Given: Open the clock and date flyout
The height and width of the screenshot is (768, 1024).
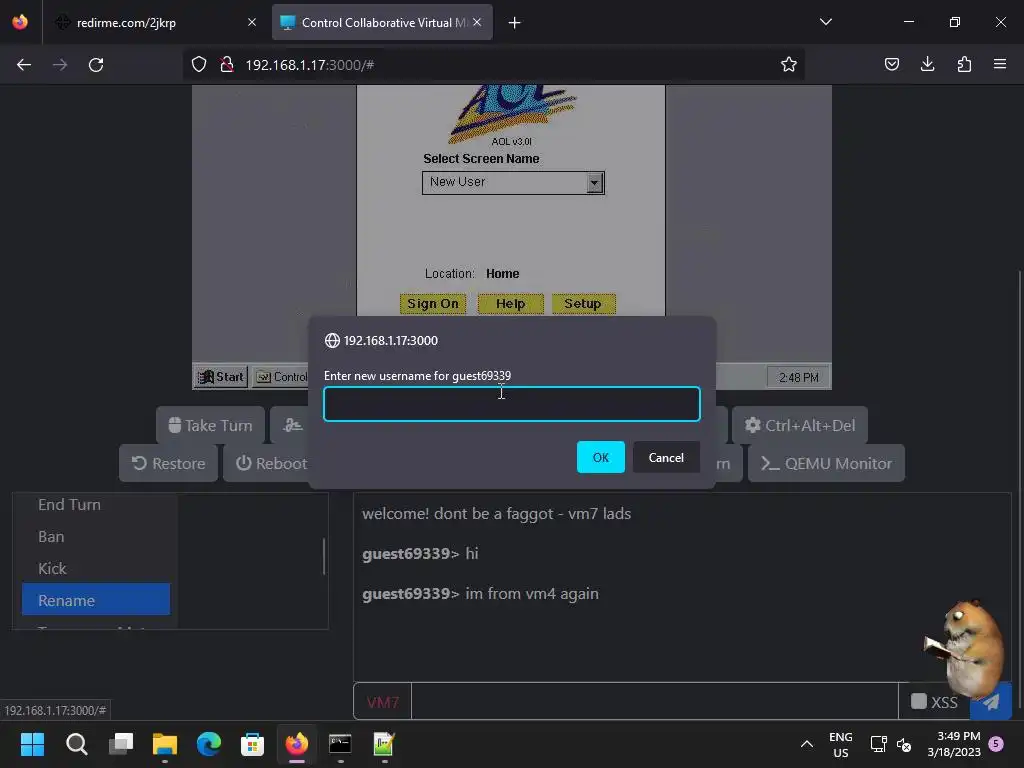Looking at the screenshot, I should 954,744.
